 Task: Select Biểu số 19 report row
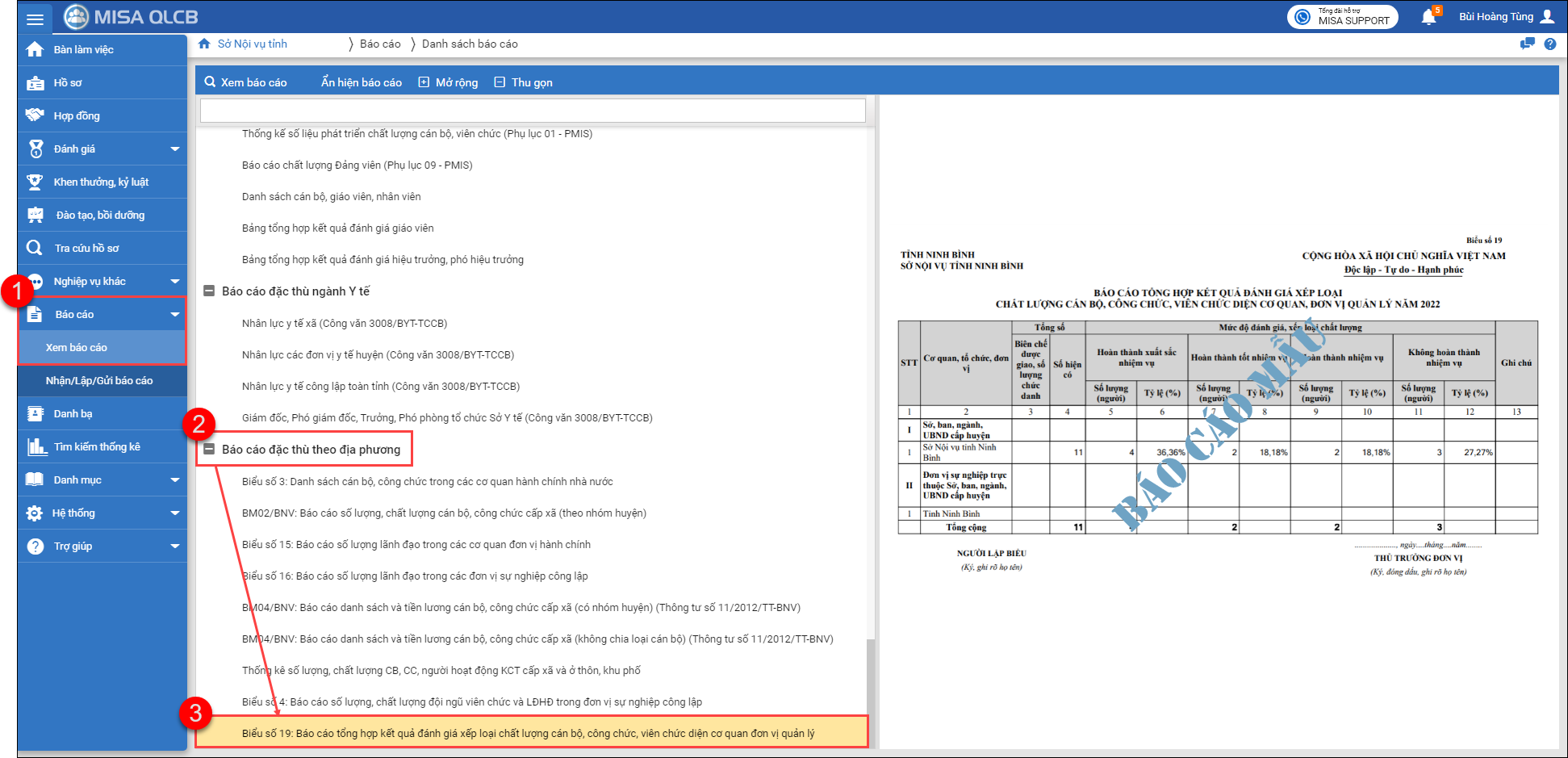click(x=528, y=733)
